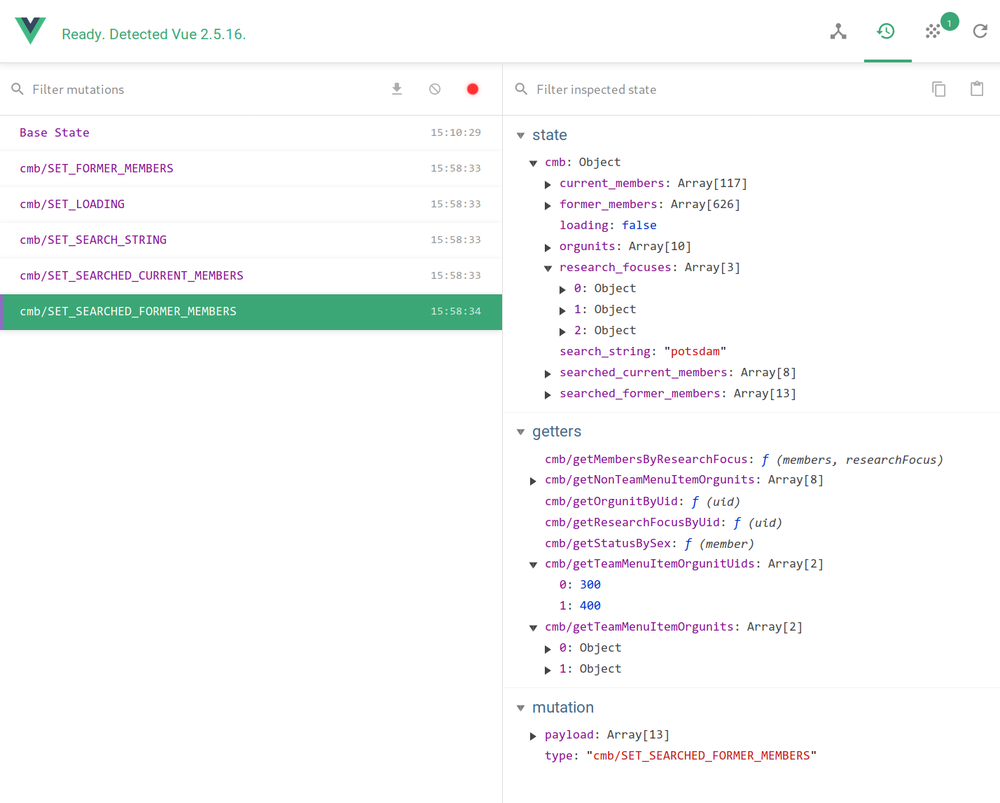Viewport: 1000px width, 803px height.
Task: Select the cmb/SET_SEARCHED_FORMER_MEMBERS mutation
Action: (251, 312)
